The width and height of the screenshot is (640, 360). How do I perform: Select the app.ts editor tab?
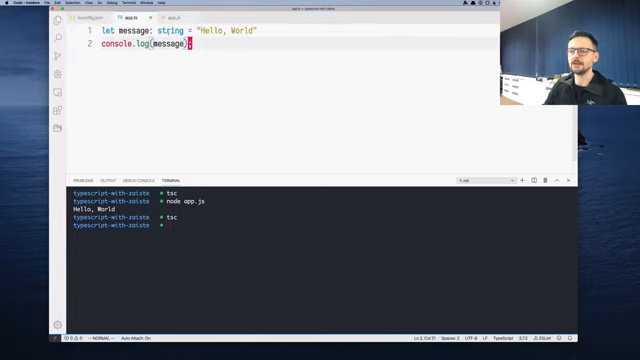131,18
